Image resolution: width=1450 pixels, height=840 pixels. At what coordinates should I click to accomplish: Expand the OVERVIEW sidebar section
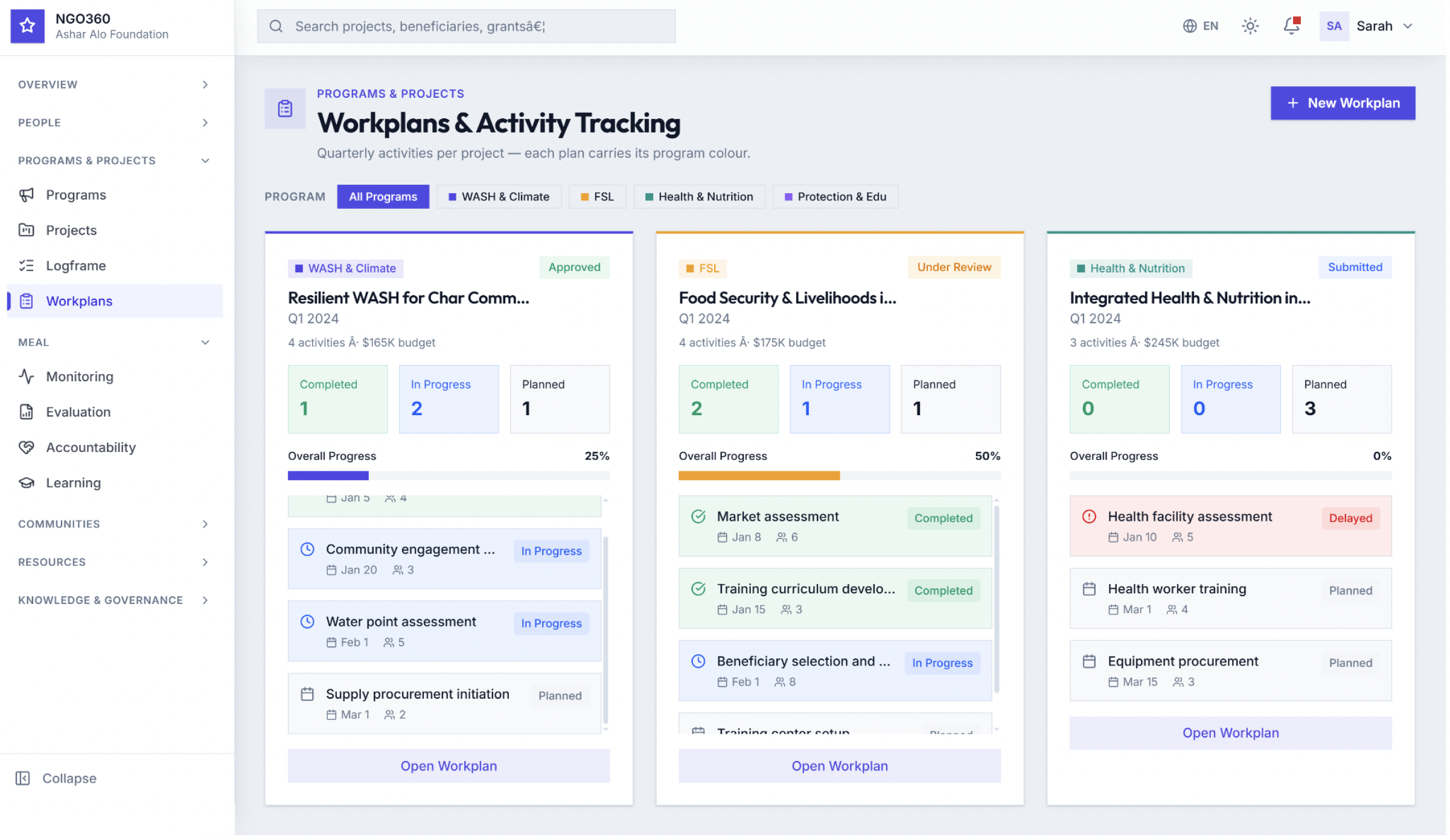[115, 84]
